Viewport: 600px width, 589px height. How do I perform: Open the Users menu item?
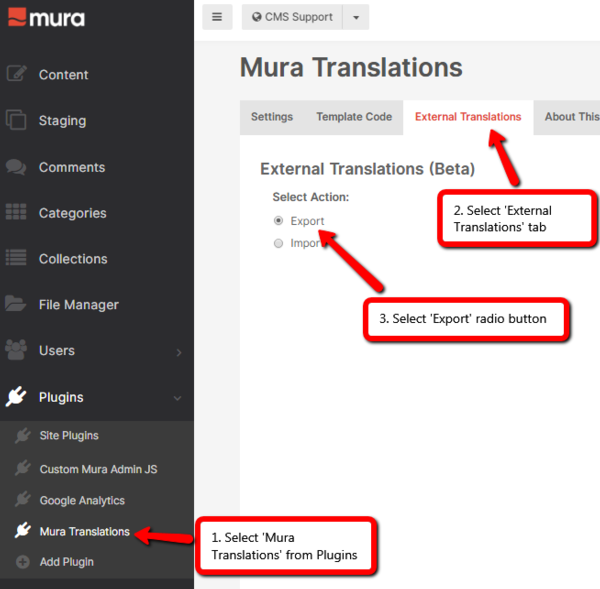(x=57, y=351)
